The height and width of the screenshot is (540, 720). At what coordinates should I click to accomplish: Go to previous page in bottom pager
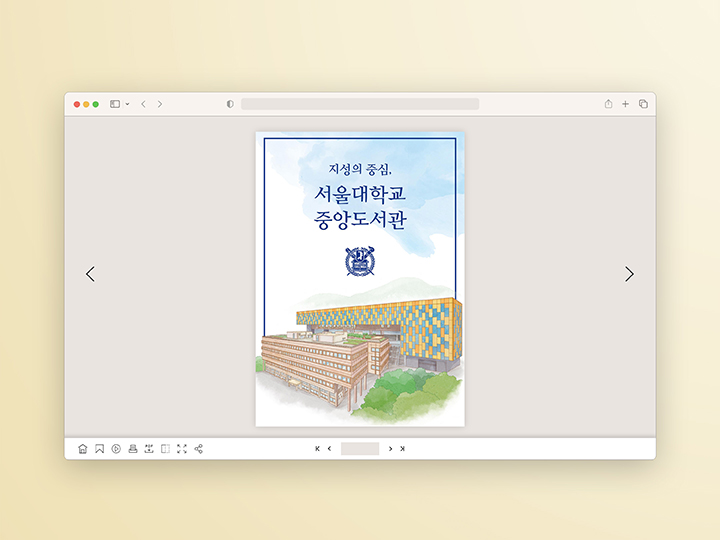(329, 449)
